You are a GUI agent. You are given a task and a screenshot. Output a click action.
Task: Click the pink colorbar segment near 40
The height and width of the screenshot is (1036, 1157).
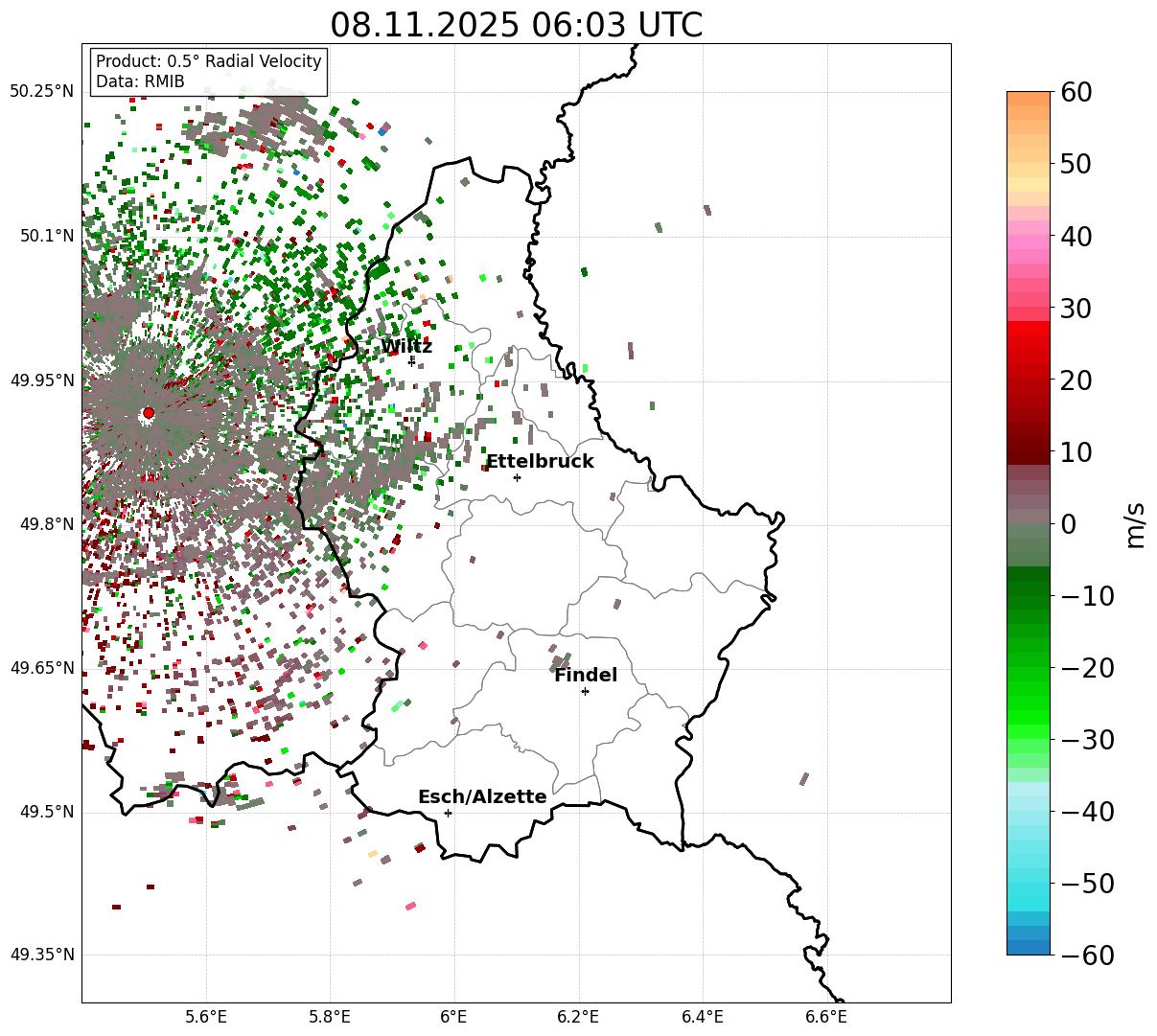1029,242
